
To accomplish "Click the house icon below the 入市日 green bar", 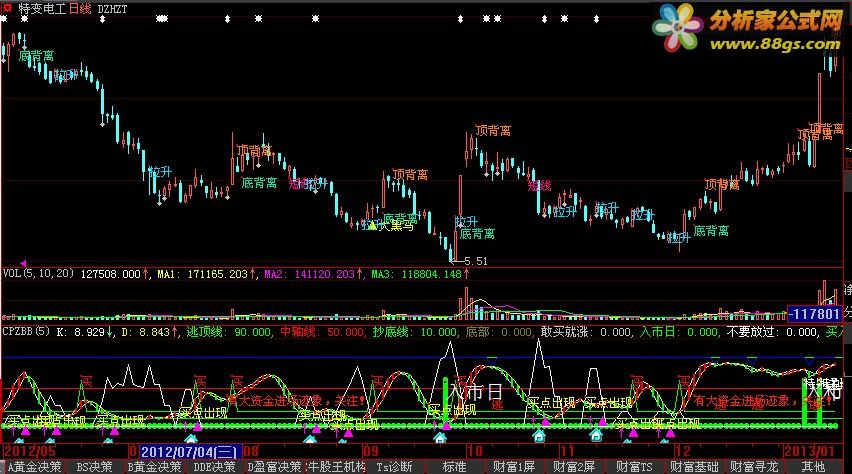I will click(440, 438).
